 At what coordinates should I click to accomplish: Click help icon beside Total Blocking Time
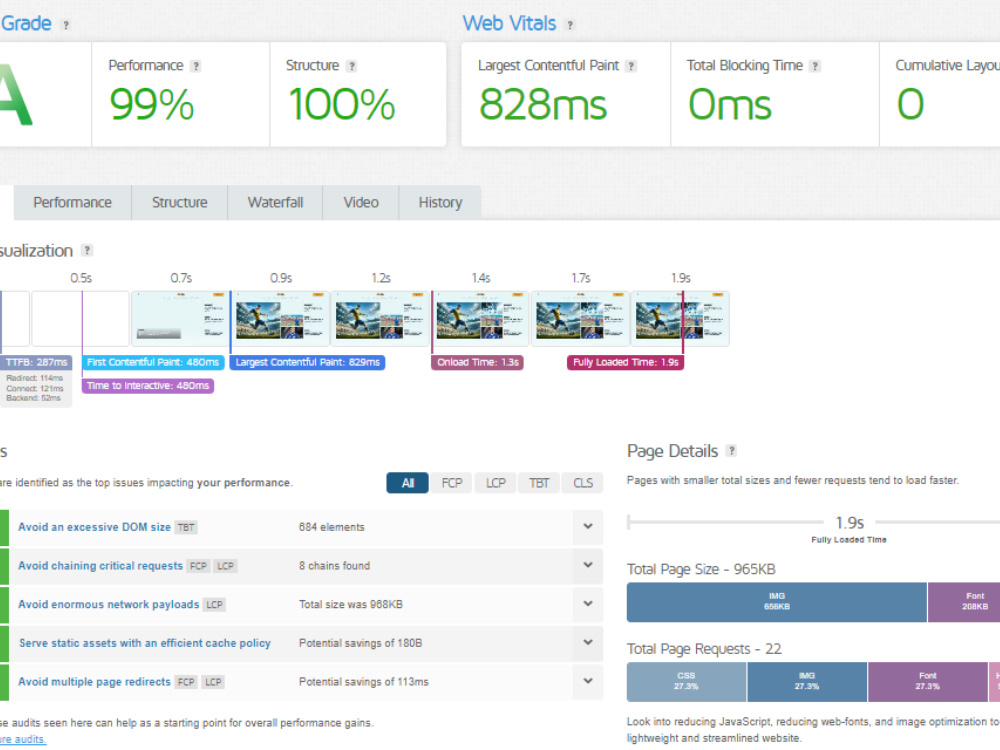point(814,66)
